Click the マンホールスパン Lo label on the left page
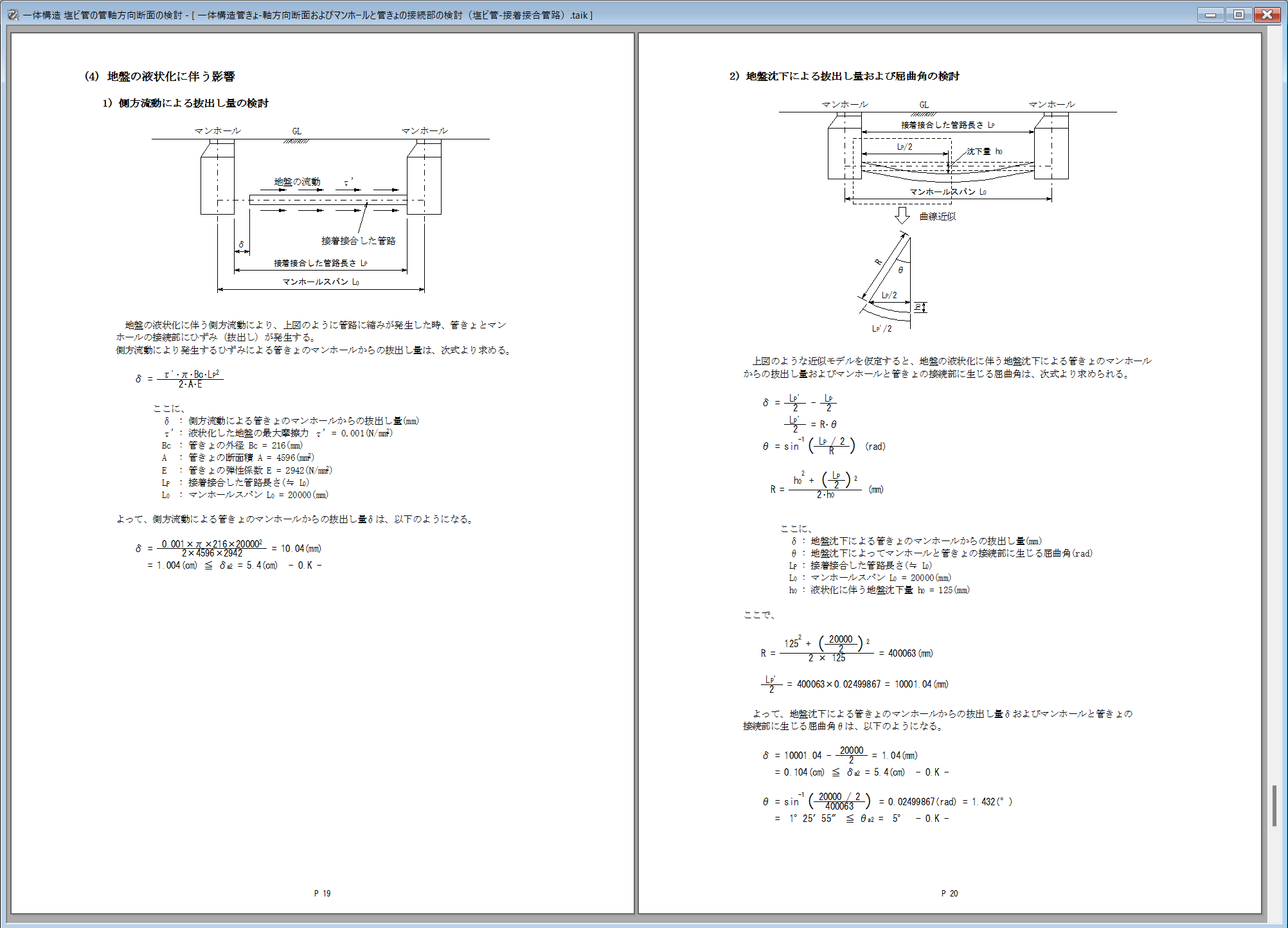Viewport: 1288px width, 928px height. pyautogui.click(x=321, y=282)
